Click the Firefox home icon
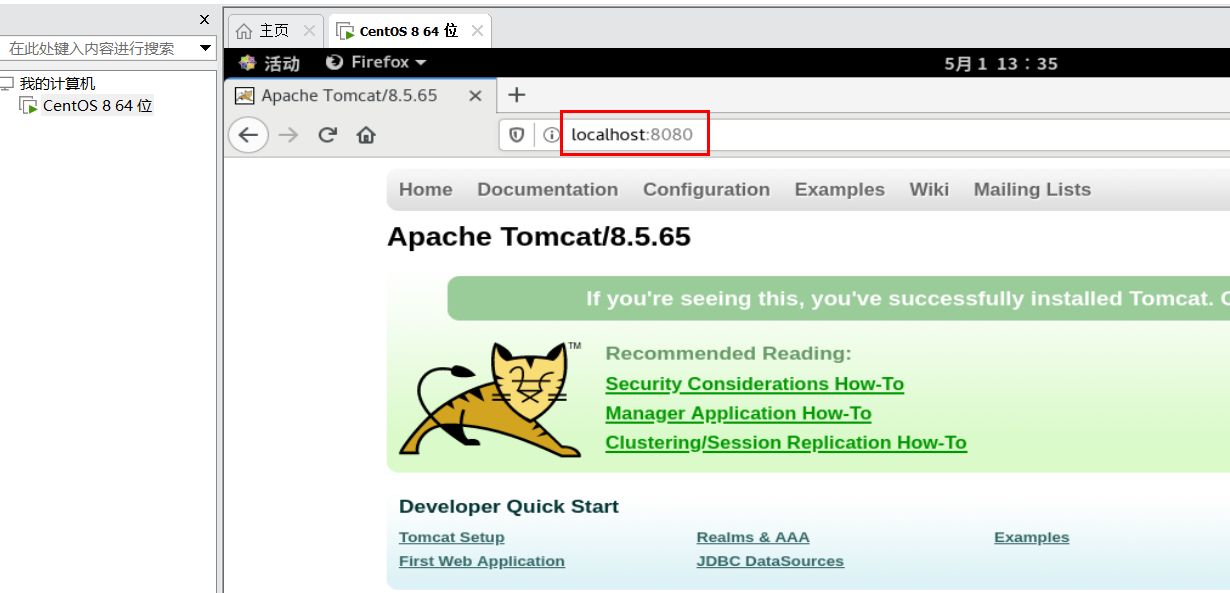 tap(366, 135)
